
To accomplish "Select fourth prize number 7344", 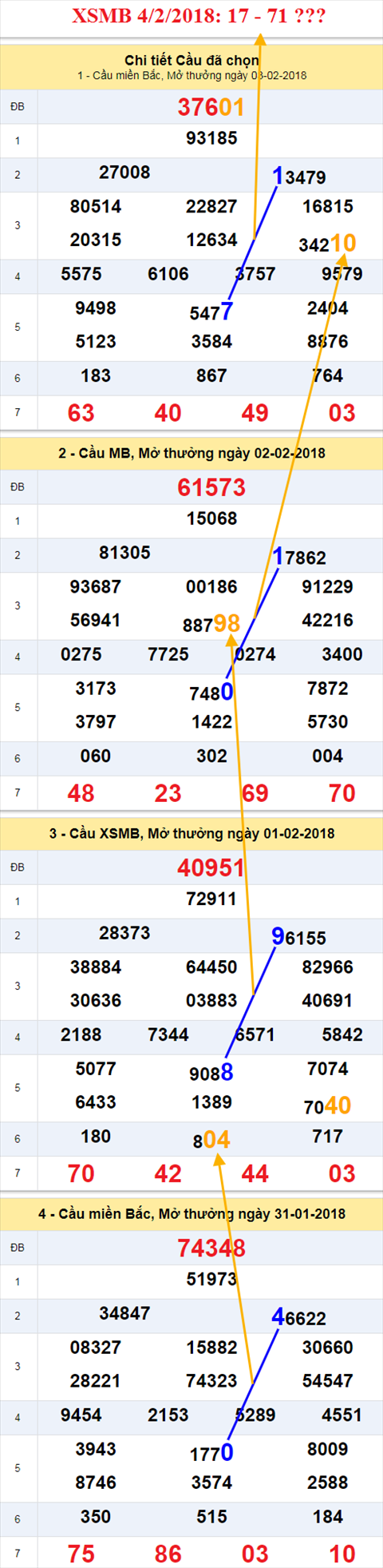I will 168,1035.
